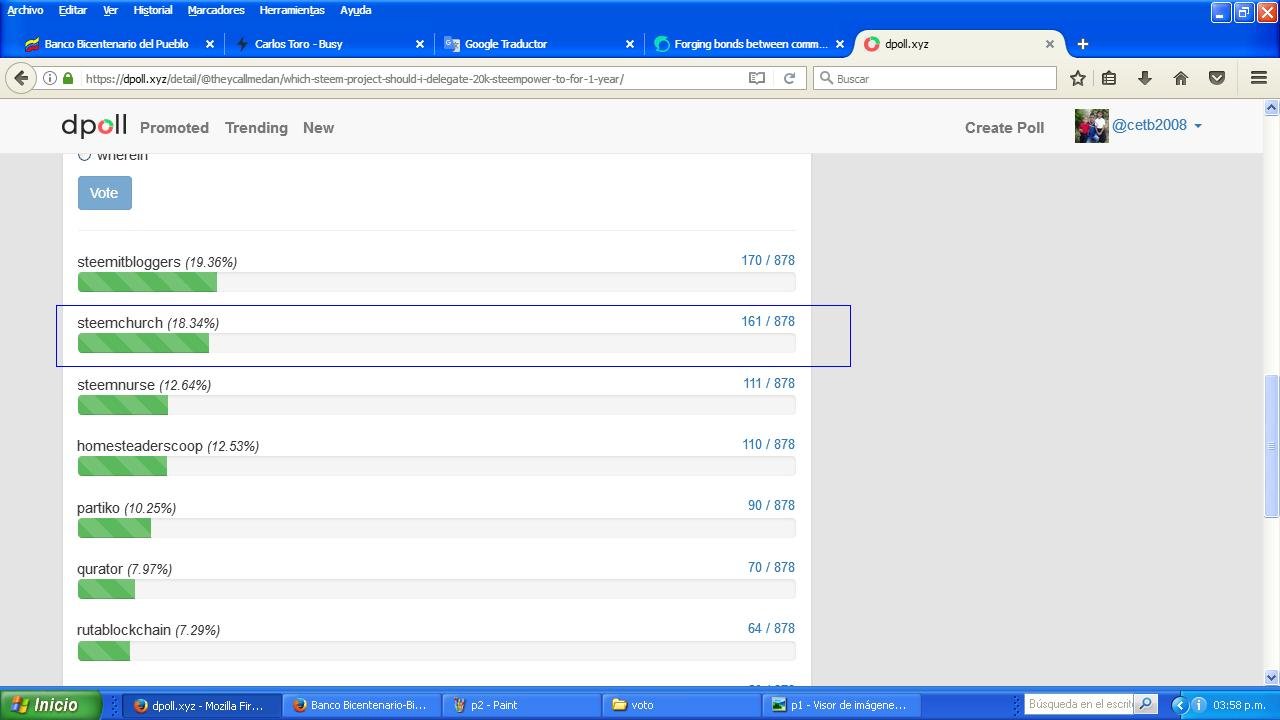
Task: Select the wherein radio option
Action: [x=84, y=155]
